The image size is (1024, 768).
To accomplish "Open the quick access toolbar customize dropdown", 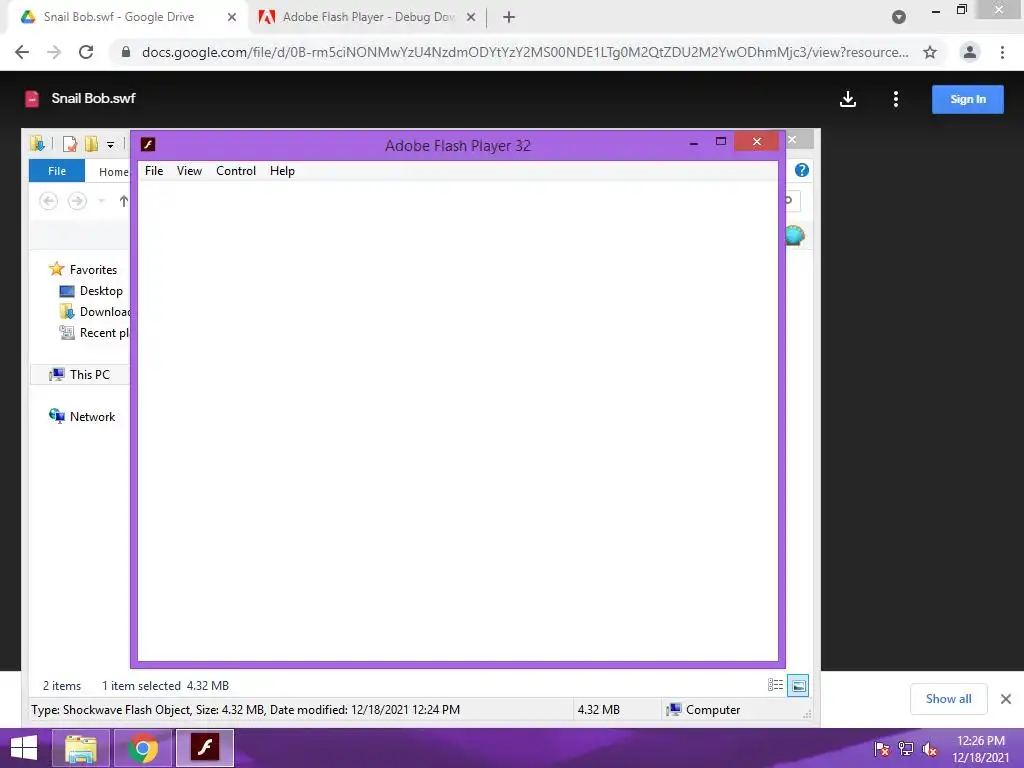I will (110, 144).
